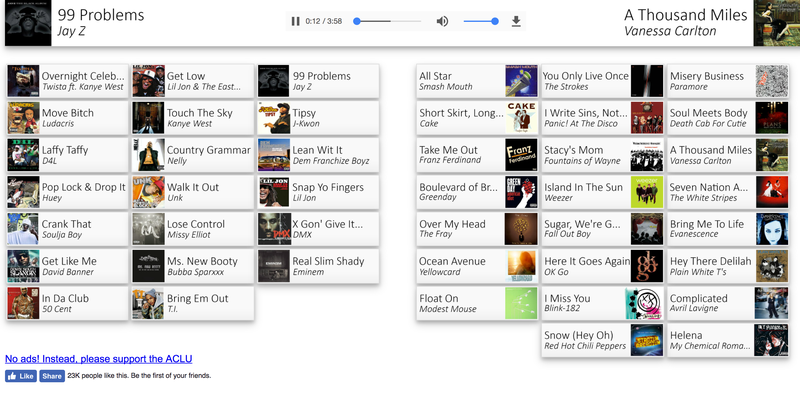
Task: Select Soul Meets Body album art
Action: (772, 118)
